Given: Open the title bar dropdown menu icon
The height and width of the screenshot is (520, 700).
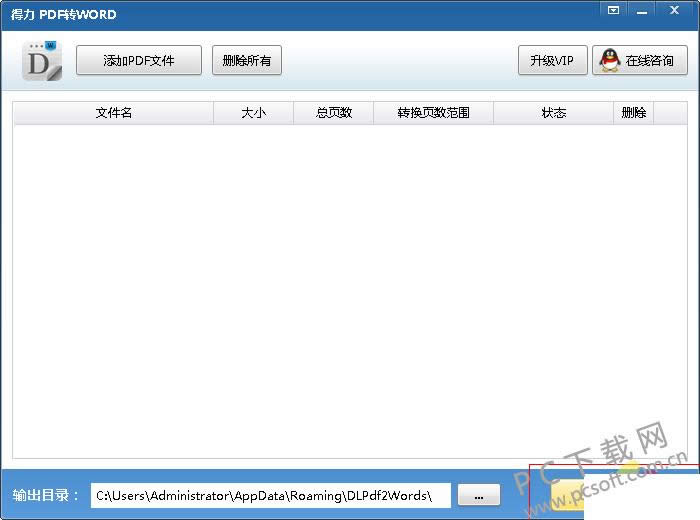Looking at the screenshot, I should pyautogui.click(x=614, y=10).
